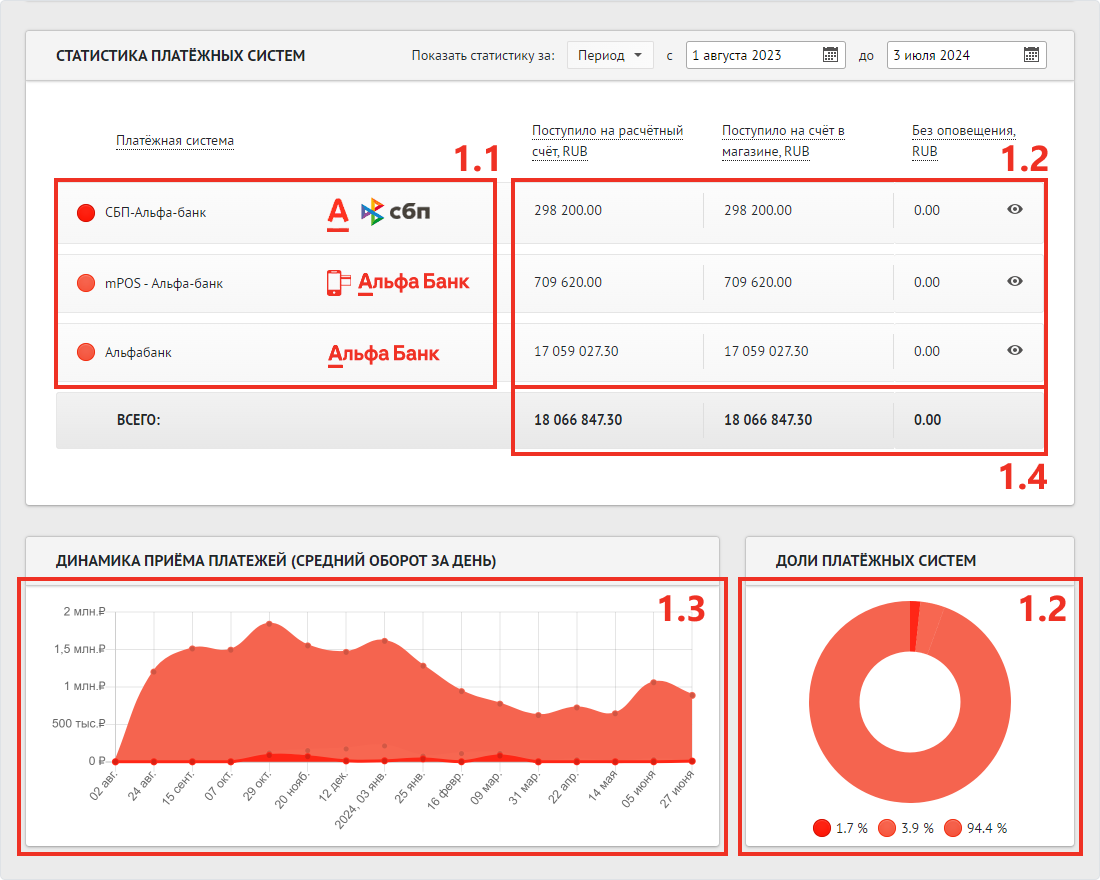Viewport: 1100px width, 880px height.
Task: Click the mPOS Альфа Банк logo
Action: [397, 282]
